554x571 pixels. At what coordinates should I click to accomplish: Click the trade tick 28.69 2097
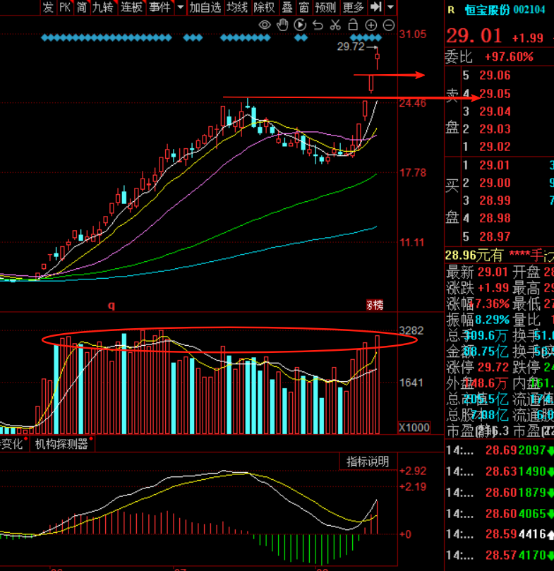(x=500, y=450)
